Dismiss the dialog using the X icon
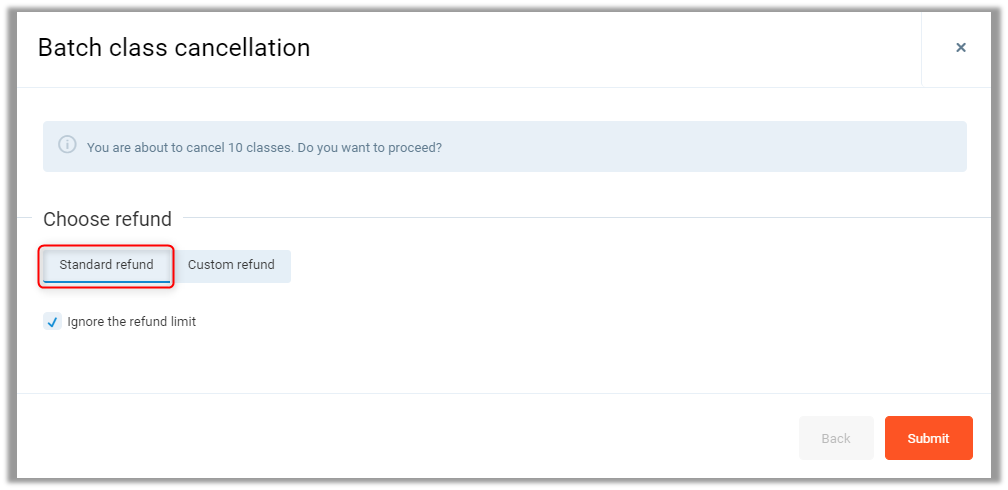The image size is (1008, 490). point(960,48)
